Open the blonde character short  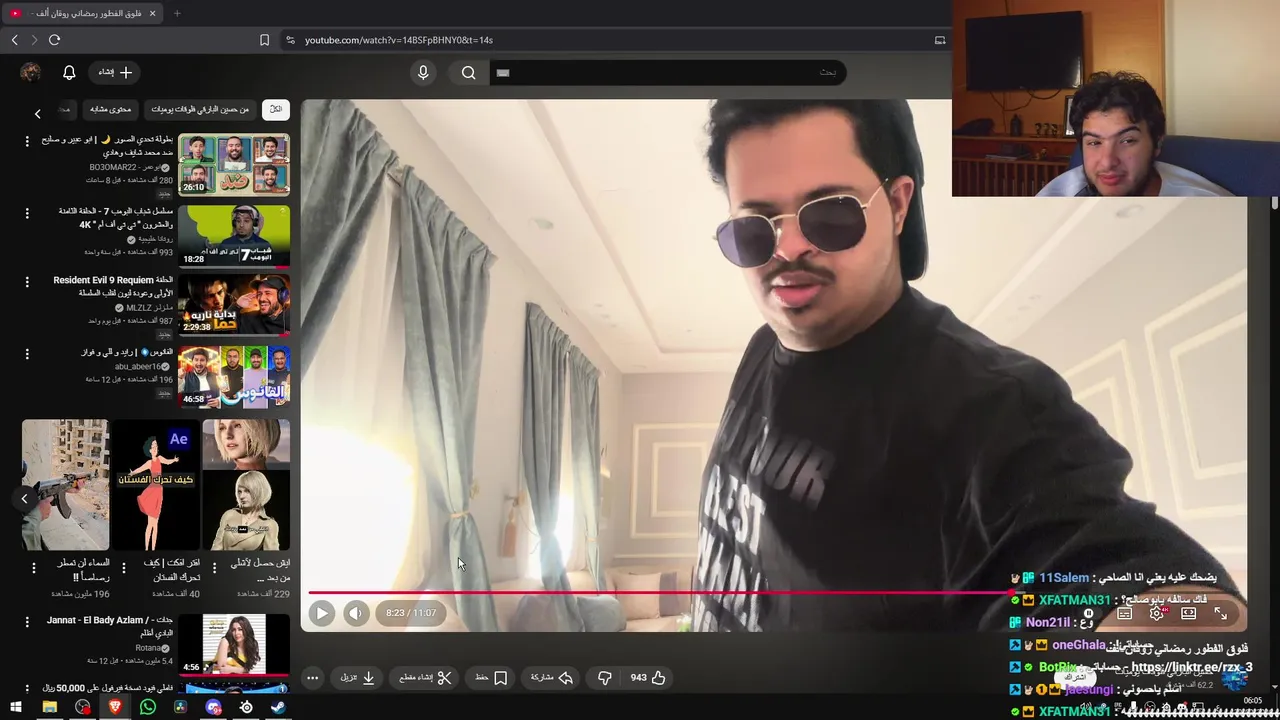[x=246, y=485]
